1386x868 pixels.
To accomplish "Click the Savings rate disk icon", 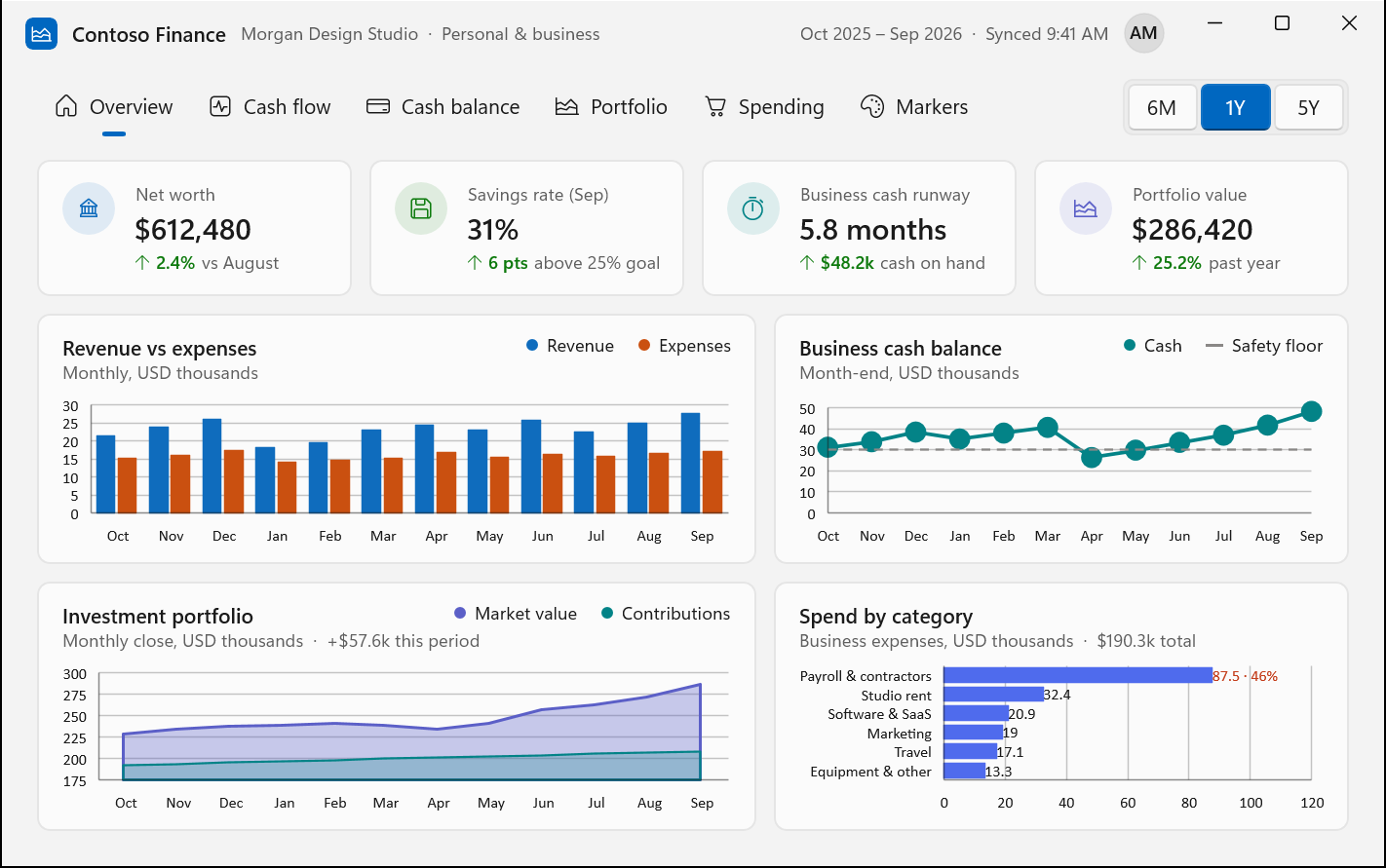I will coord(421,208).
